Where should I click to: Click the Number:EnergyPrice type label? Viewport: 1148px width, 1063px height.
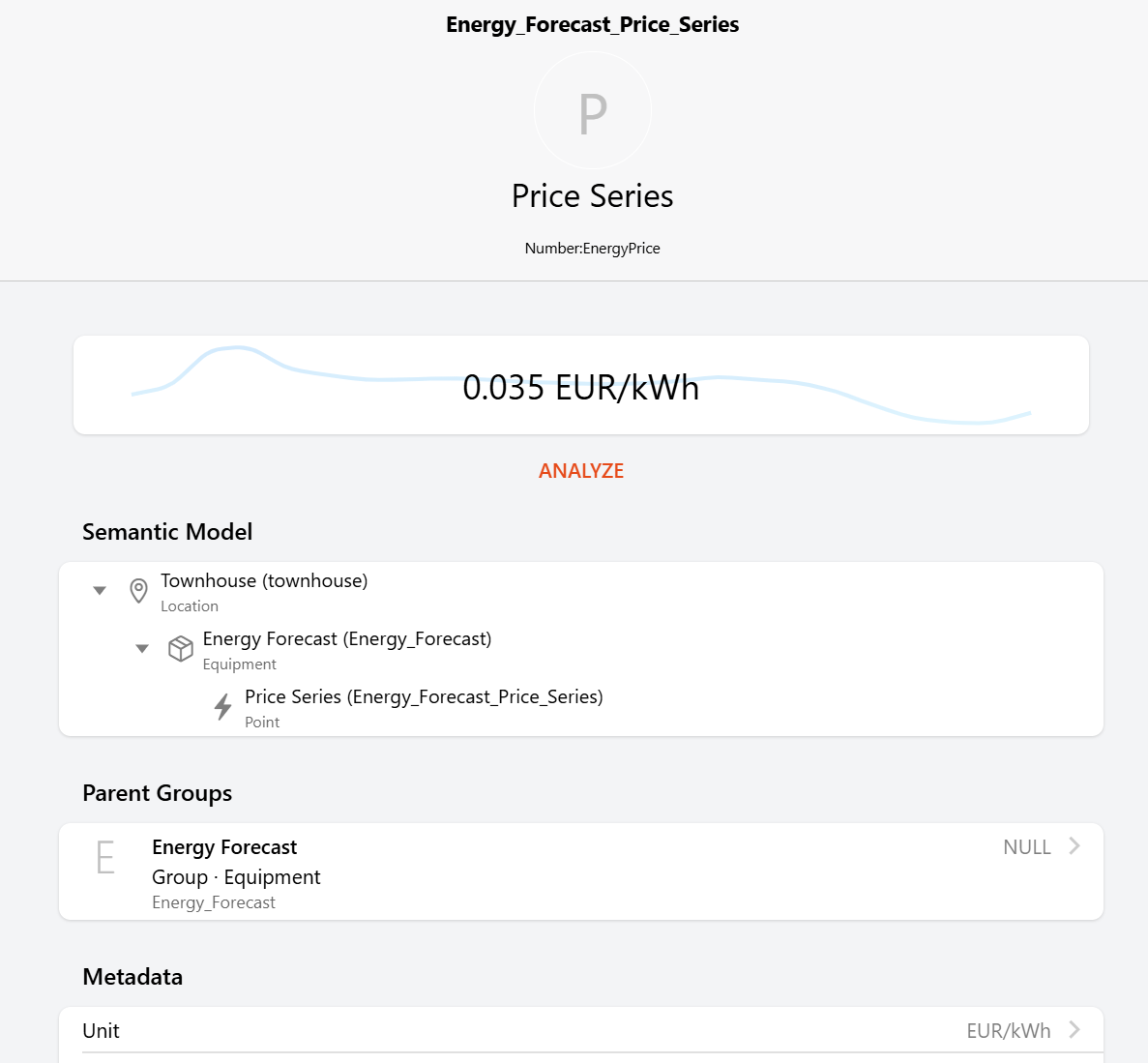click(x=592, y=249)
